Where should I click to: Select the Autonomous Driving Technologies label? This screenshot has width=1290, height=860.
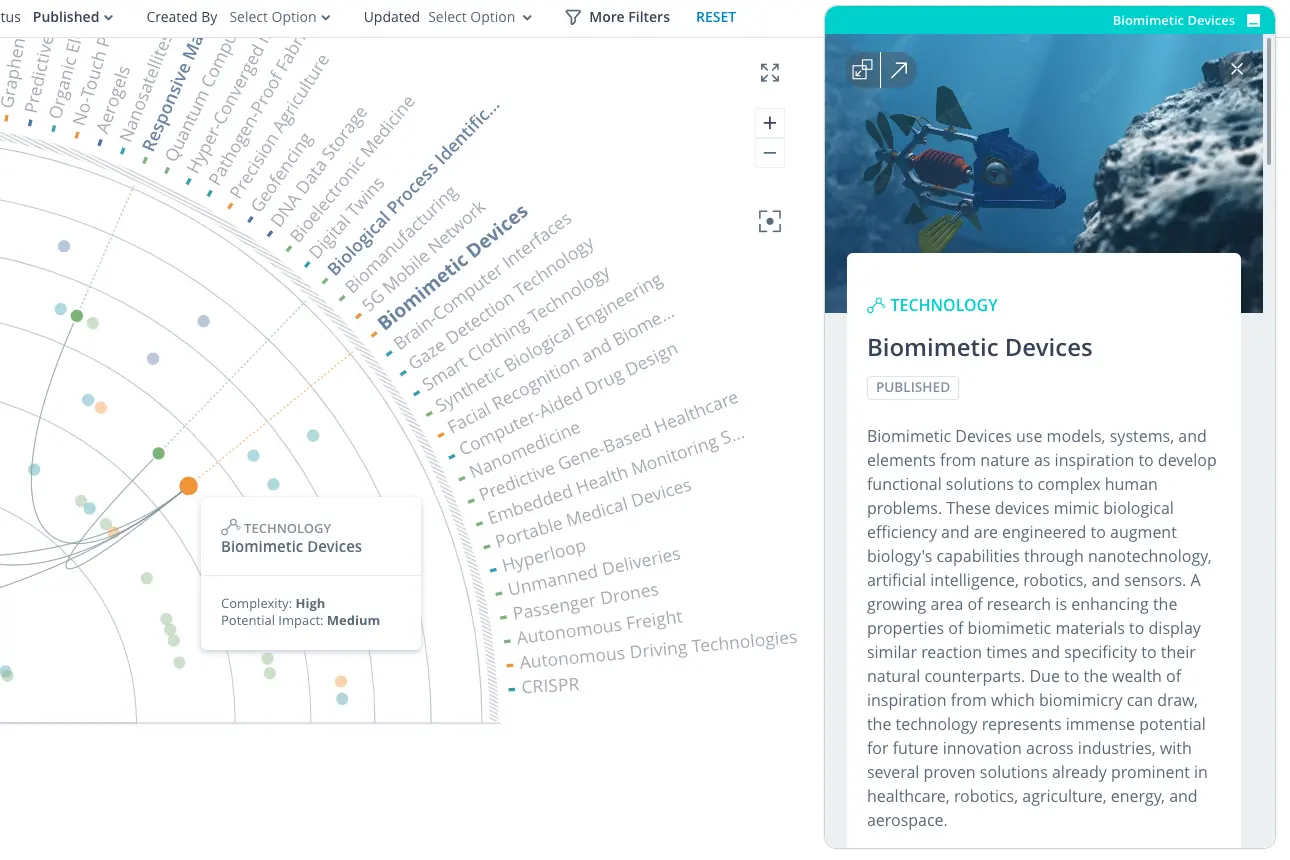659,650
